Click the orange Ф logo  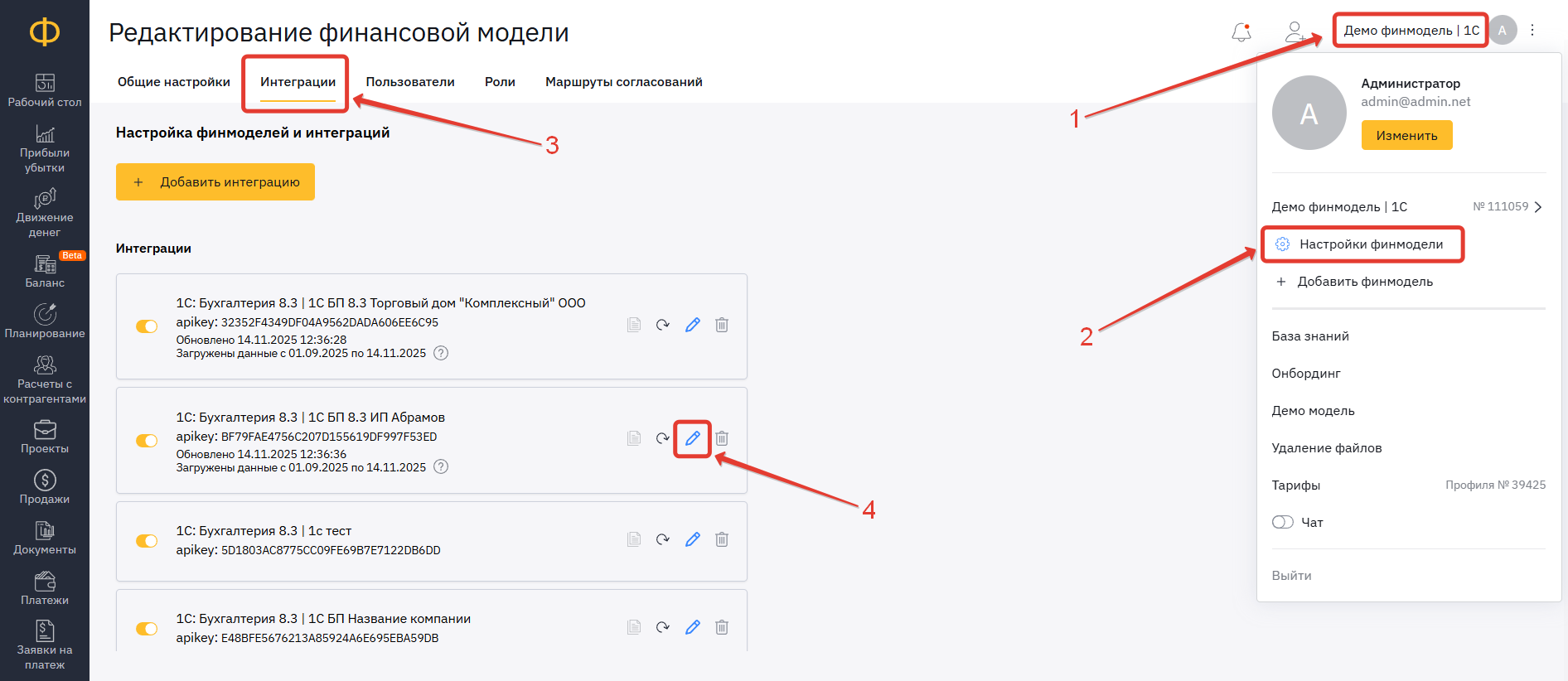tap(45, 32)
